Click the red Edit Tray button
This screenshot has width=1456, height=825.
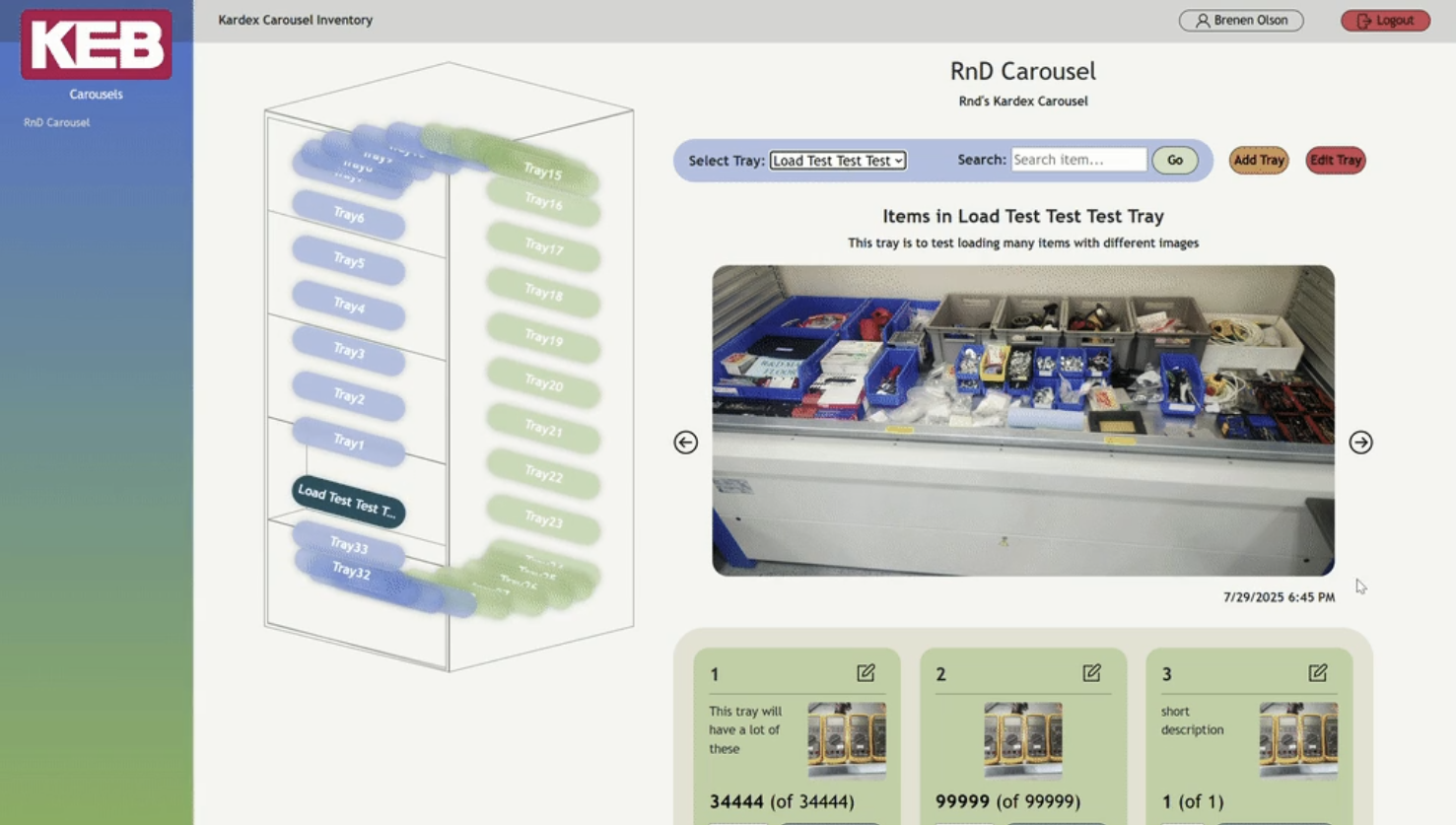tap(1335, 161)
